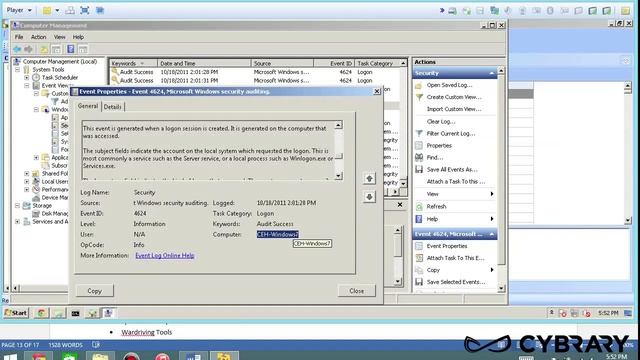Click the Fit to window icon in Player bar
640x360 pixels.
tap(84, 10)
